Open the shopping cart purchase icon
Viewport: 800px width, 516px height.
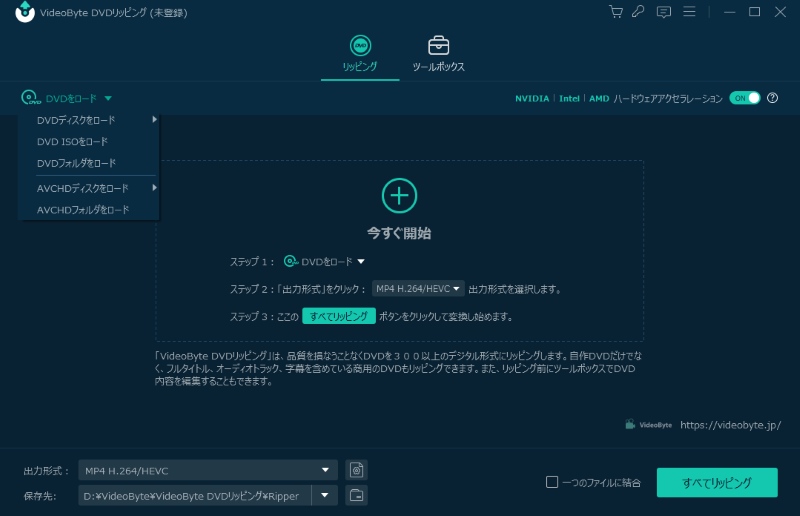pos(616,12)
